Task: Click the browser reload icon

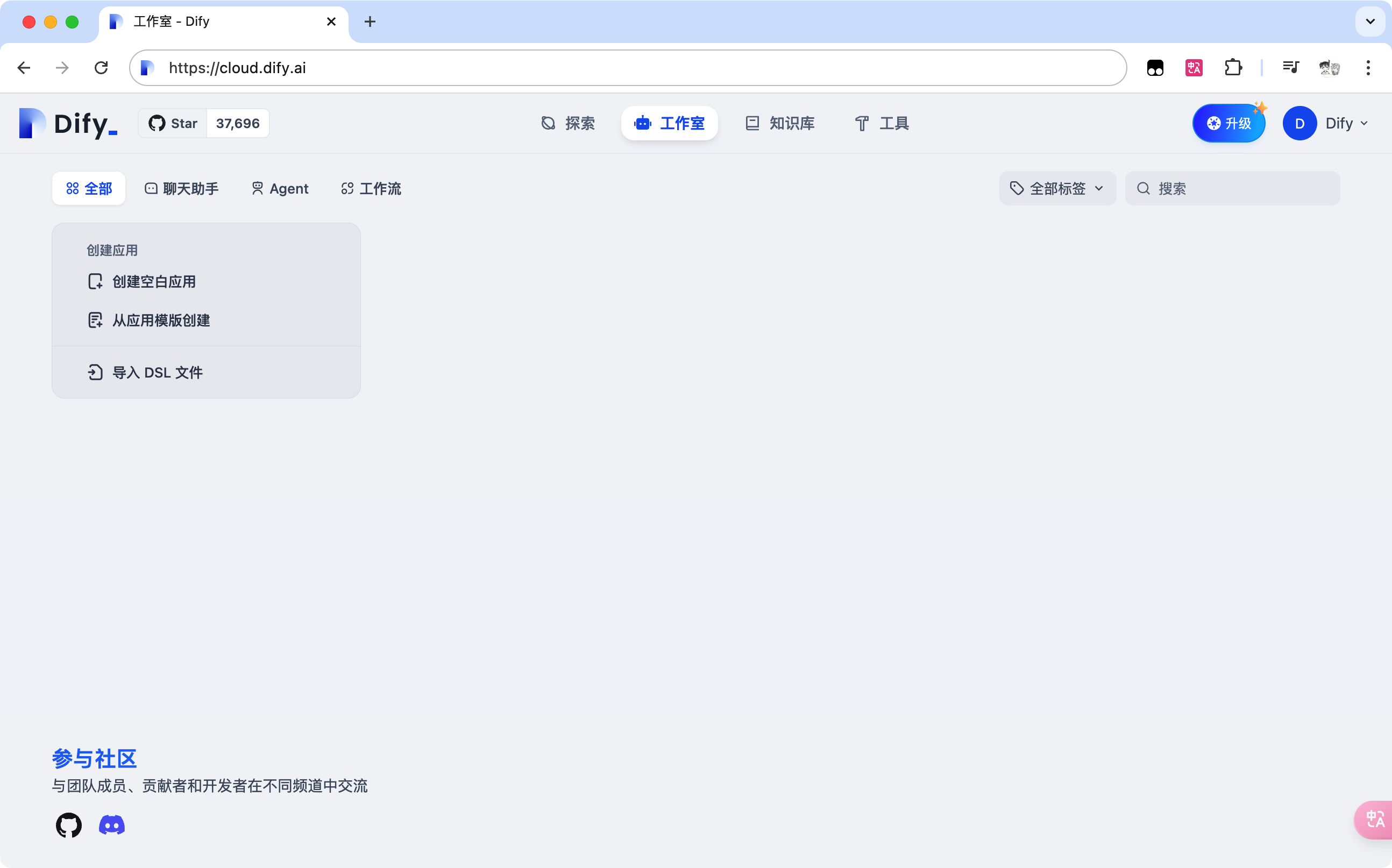Action: coord(101,67)
